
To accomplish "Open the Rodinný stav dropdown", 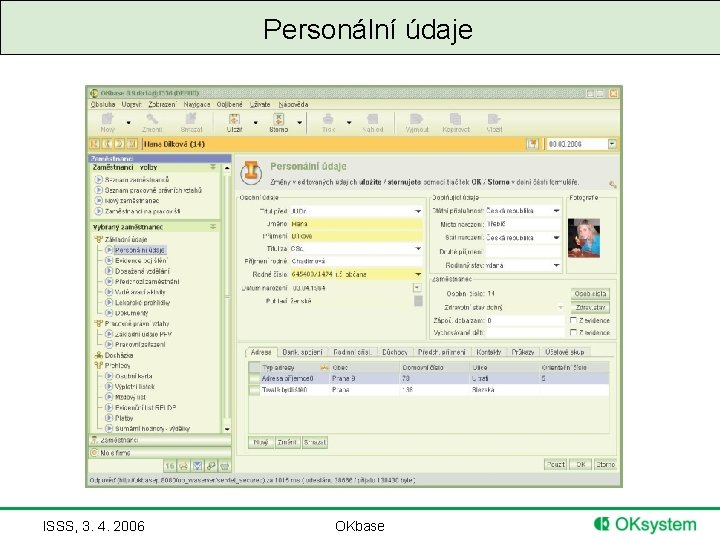I will pos(557,265).
